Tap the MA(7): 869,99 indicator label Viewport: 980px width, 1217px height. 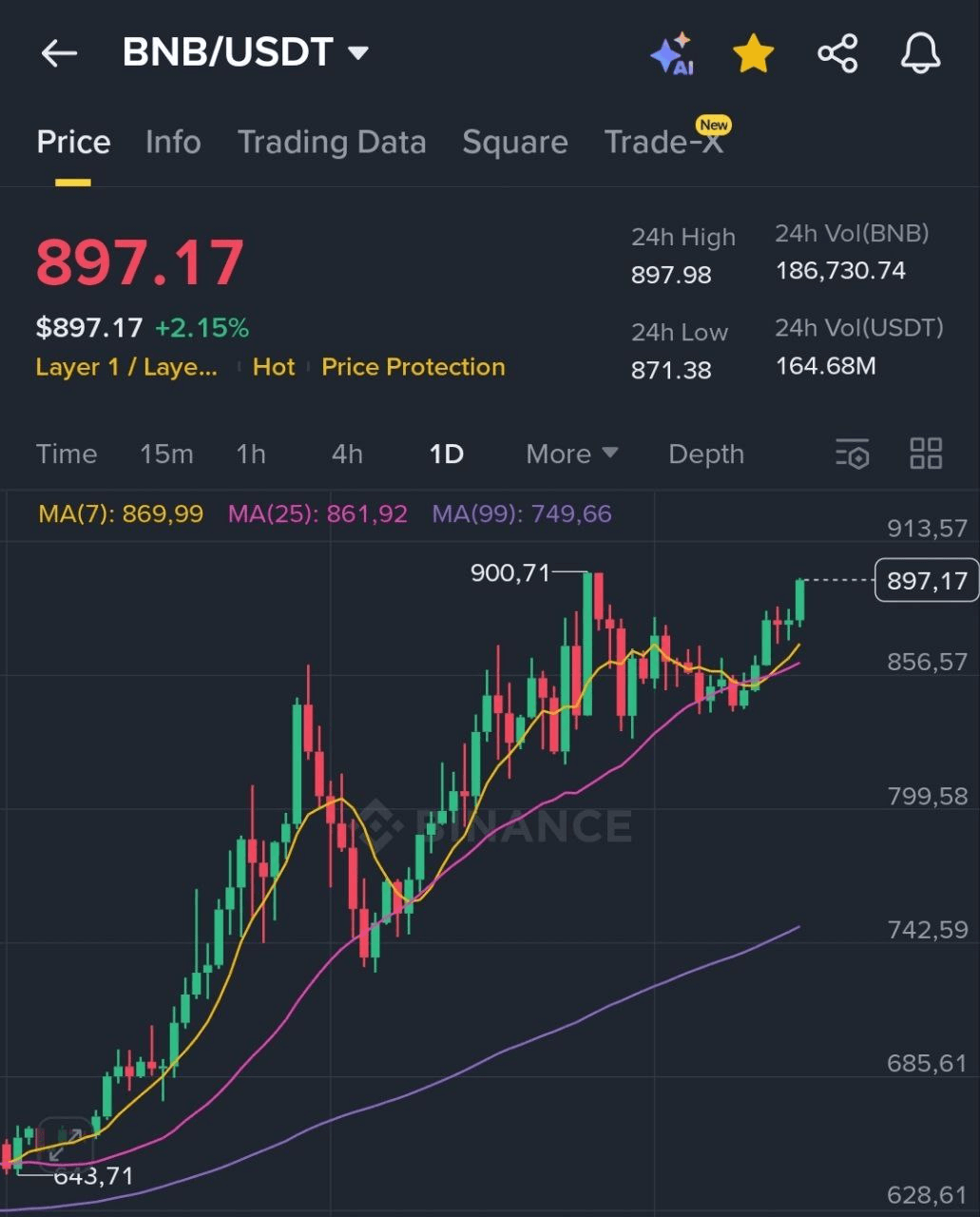coord(121,514)
